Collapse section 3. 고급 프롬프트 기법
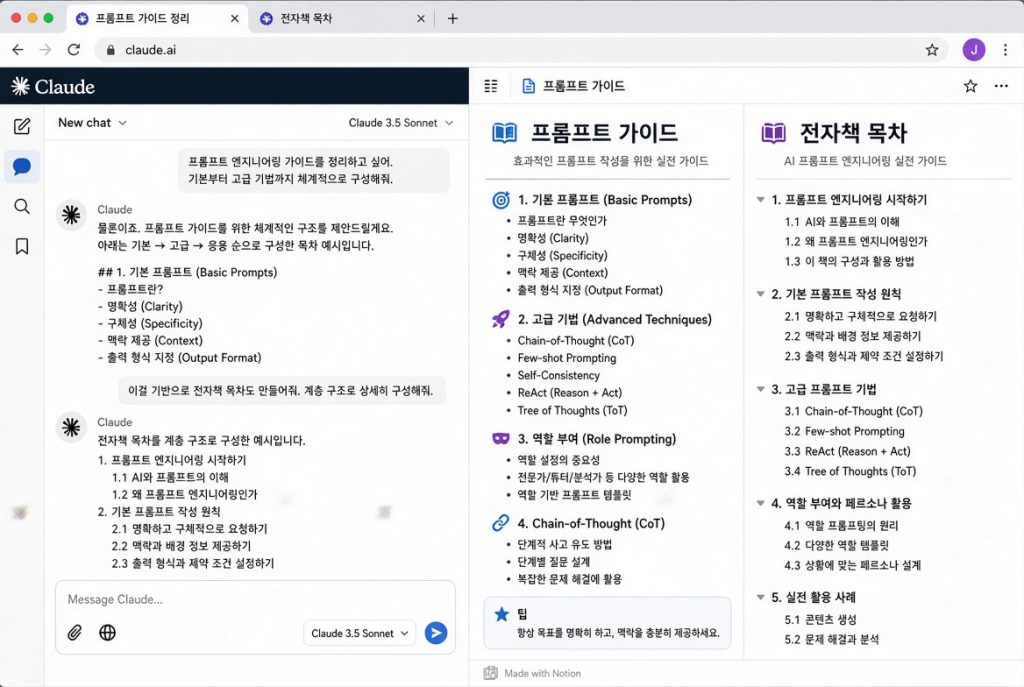This screenshot has width=1024, height=687. pos(760,389)
